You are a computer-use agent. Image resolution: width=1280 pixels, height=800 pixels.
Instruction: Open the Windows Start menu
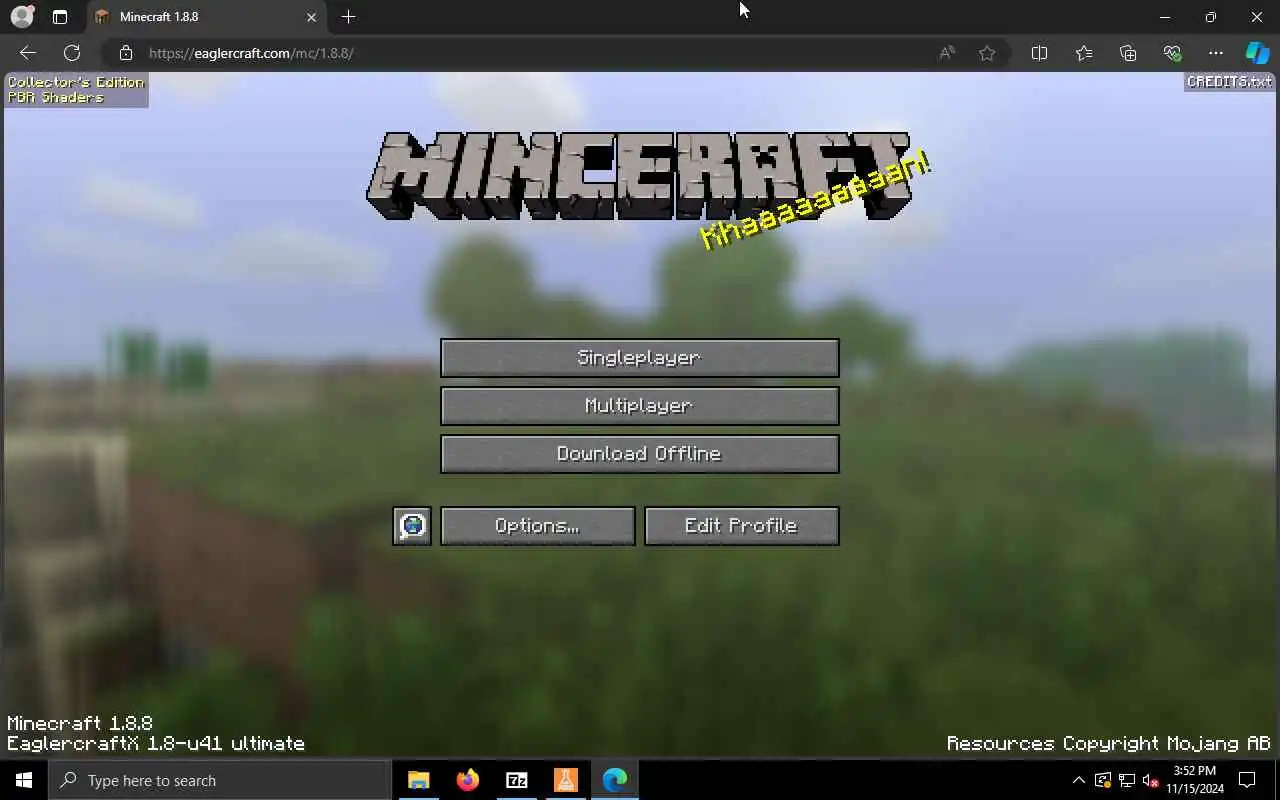pos(24,780)
